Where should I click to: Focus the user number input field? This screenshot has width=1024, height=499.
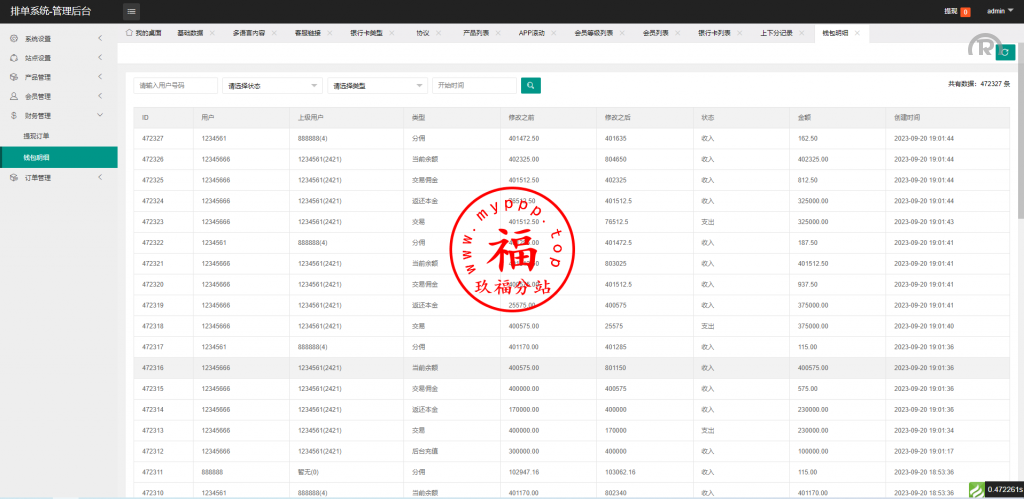175,86
